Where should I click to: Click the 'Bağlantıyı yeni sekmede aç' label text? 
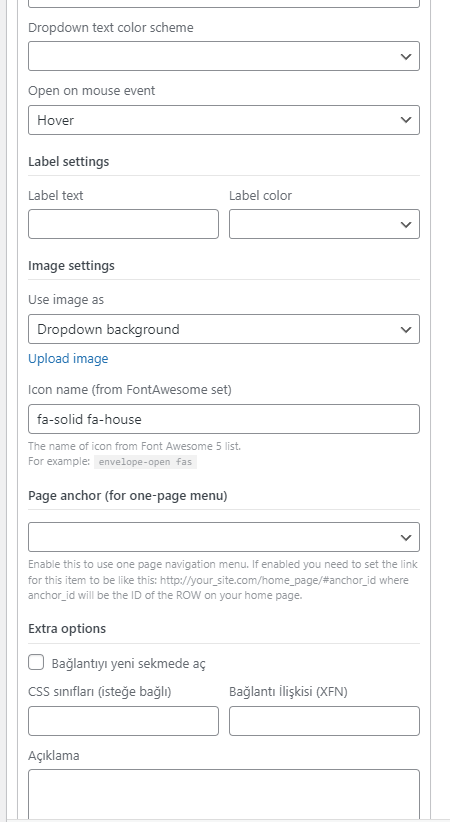coord(128,664)
